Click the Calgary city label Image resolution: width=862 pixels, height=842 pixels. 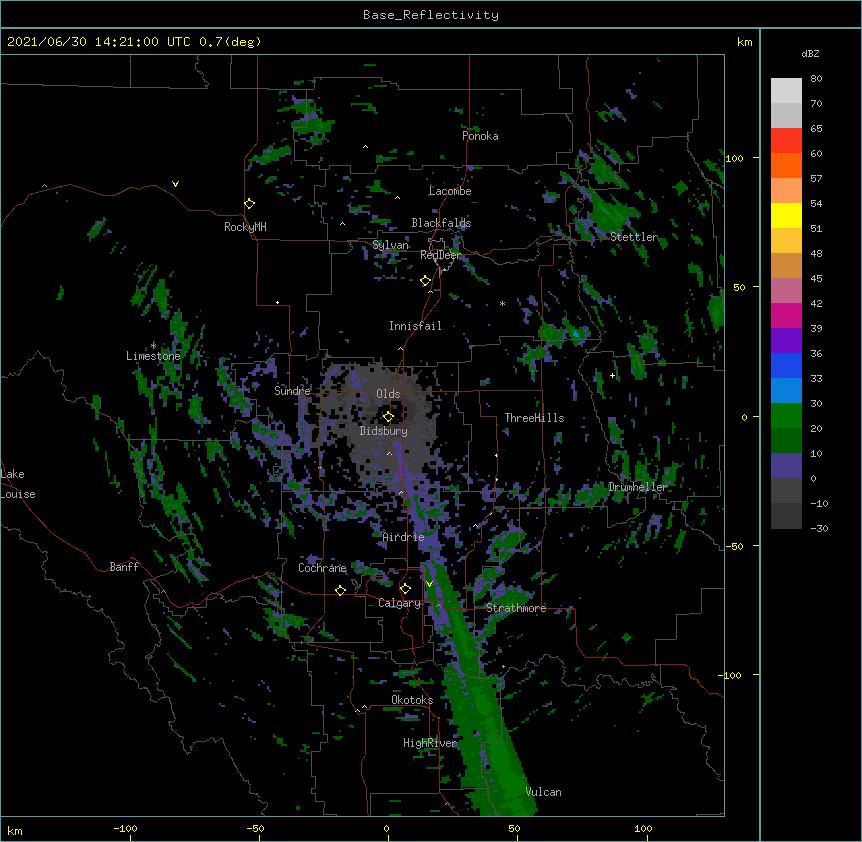[x=399, y=603]
